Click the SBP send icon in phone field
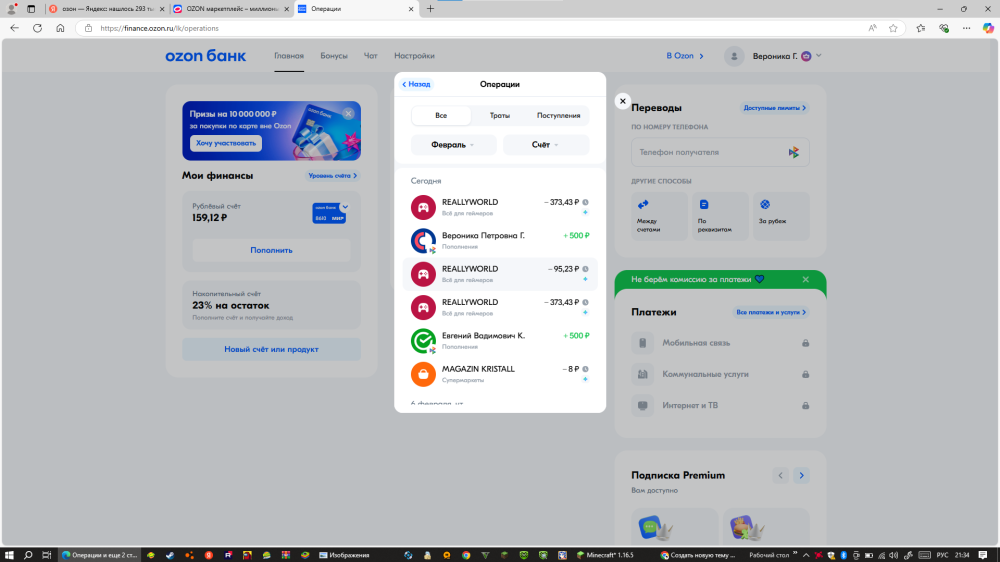The image size is (1000, 562). point(794,152)
